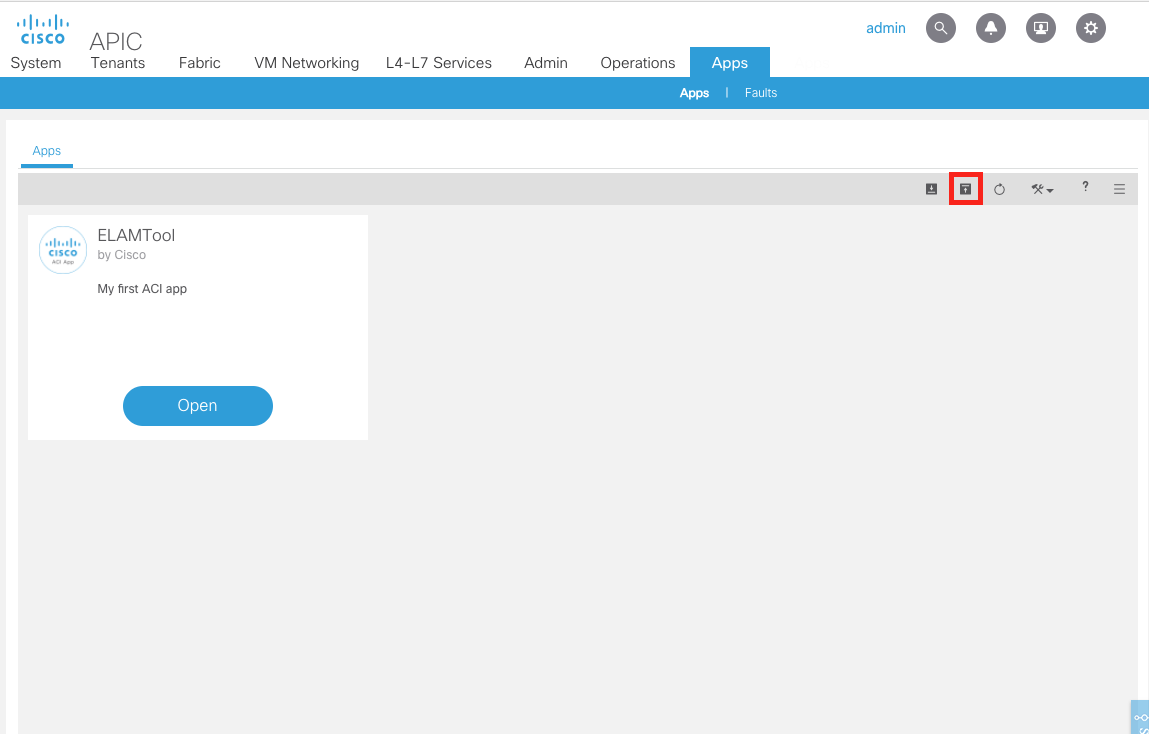Expand the tools wrench dropdown
Image resolution: width=1149 pixels, height=734 pixels.
click(1042, 189)
